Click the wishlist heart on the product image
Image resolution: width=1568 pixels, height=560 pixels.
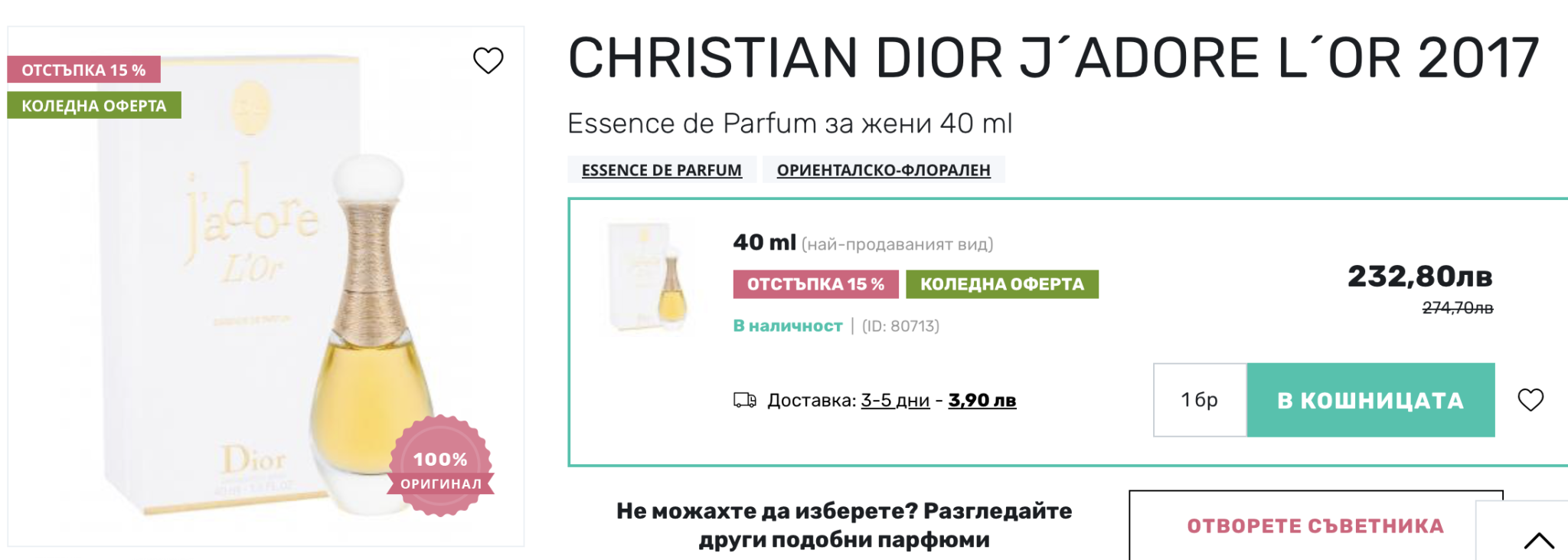click(488, 60)
